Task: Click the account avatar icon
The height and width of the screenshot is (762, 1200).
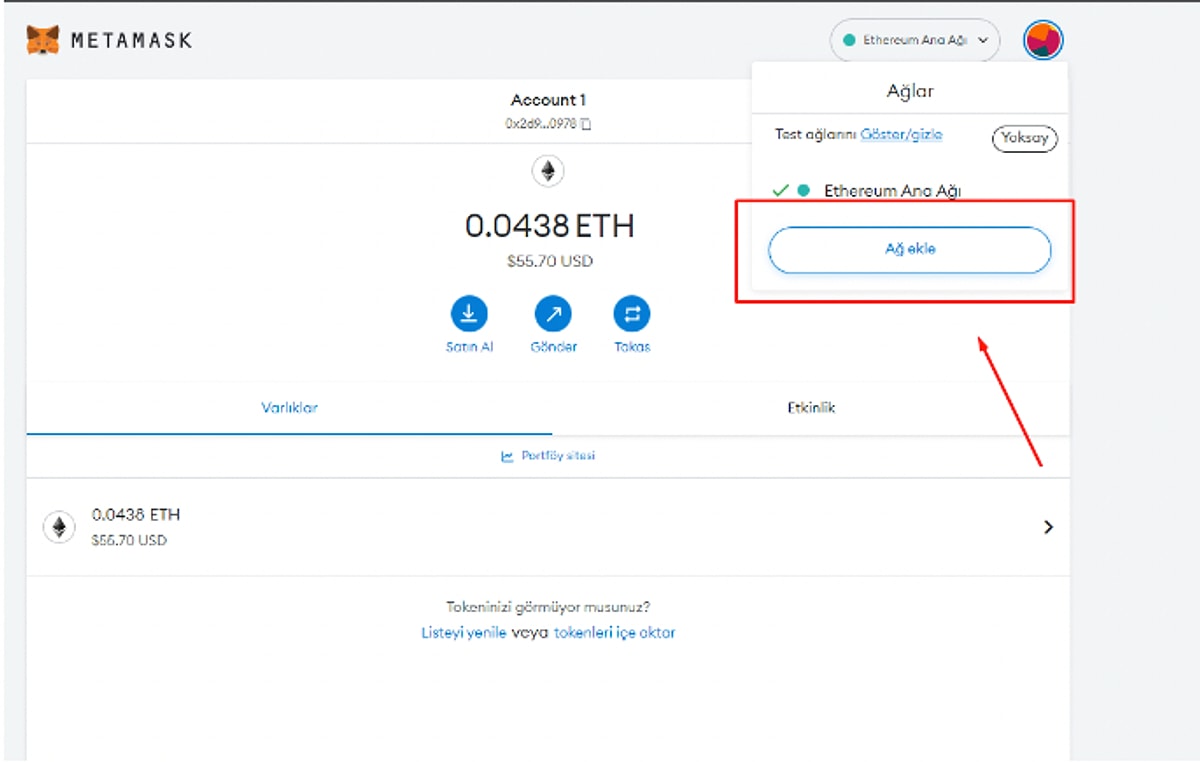Action: (1042, 40)
